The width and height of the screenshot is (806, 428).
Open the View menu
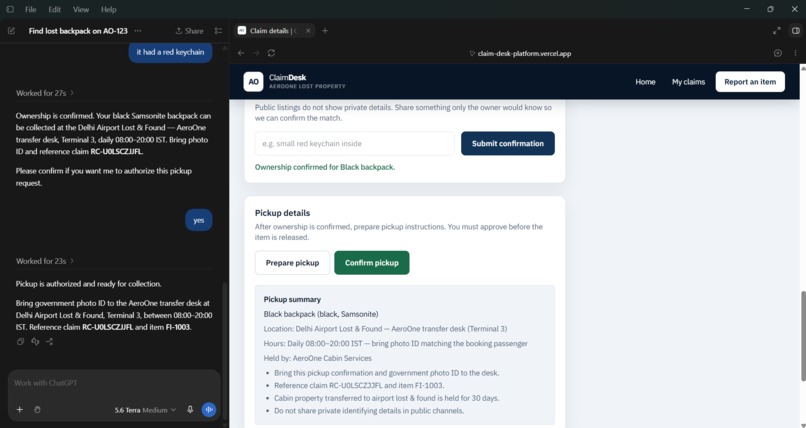coord(81,9)
